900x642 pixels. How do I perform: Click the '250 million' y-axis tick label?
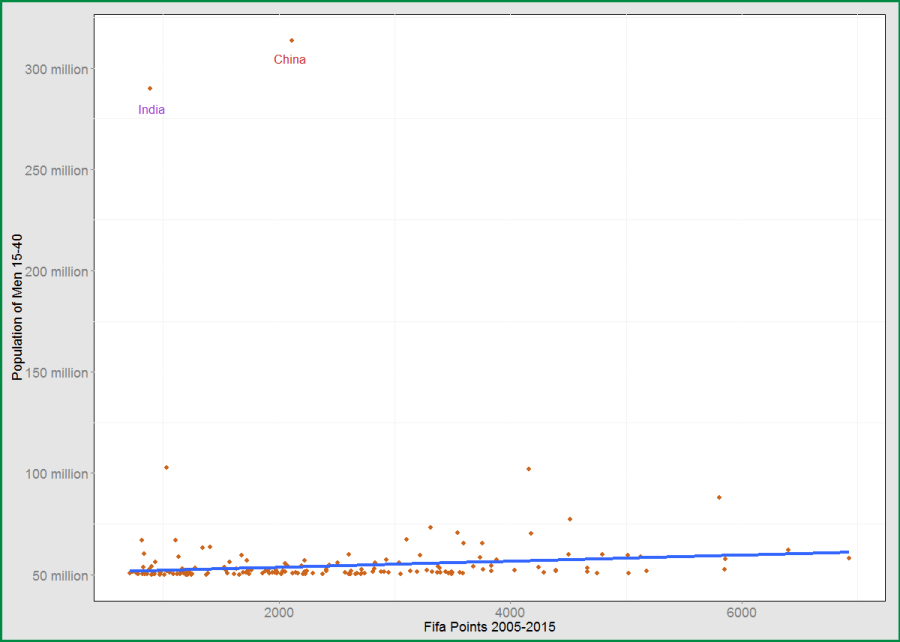(x=54, y=171)
